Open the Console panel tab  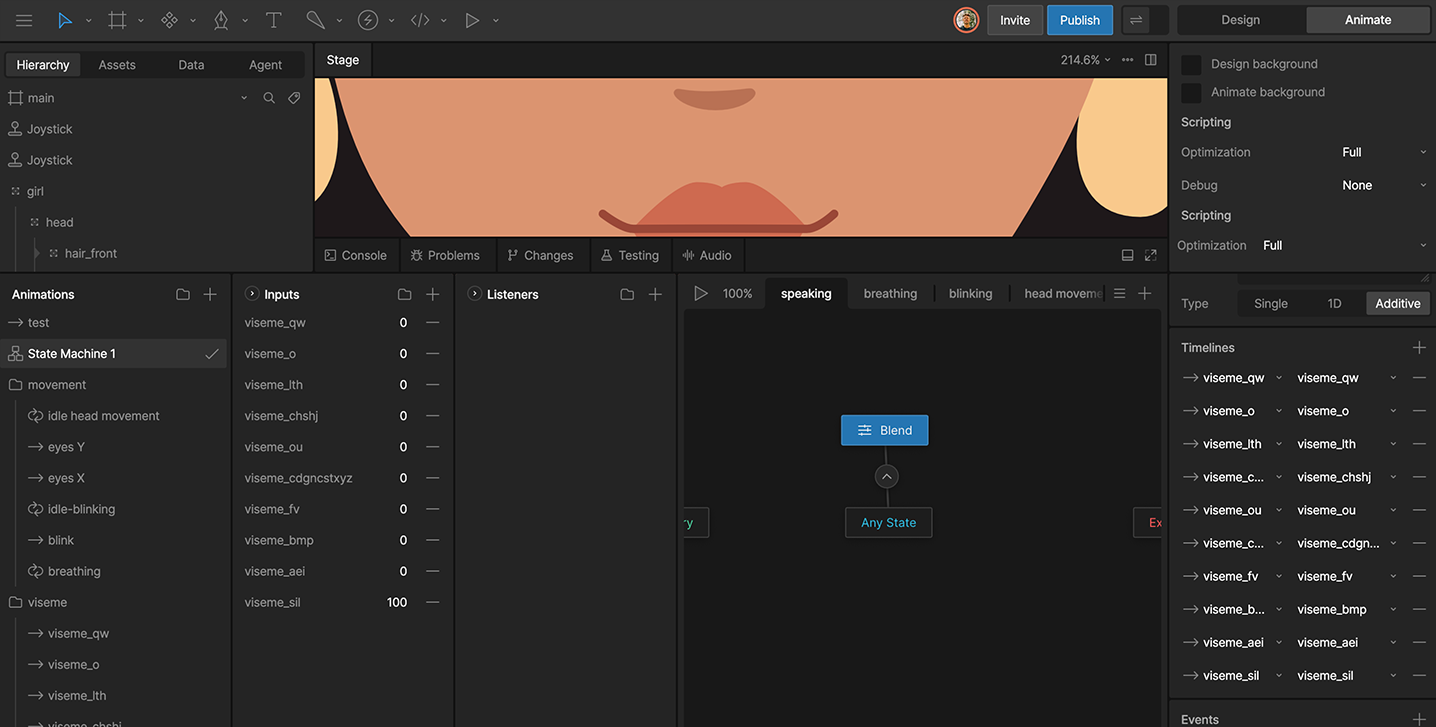click(x=355, y=255)
